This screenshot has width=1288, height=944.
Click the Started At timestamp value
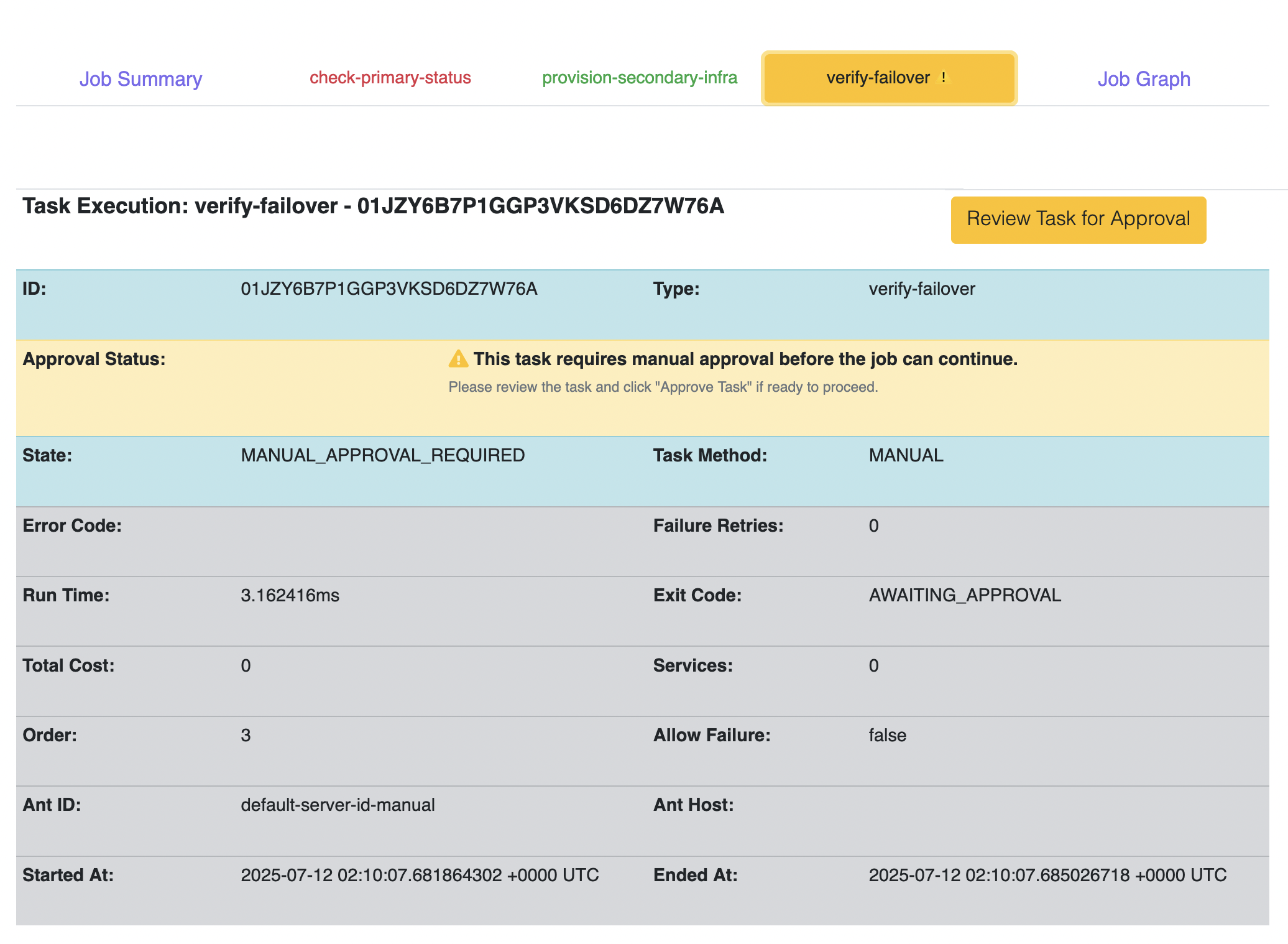pos(420,876)
